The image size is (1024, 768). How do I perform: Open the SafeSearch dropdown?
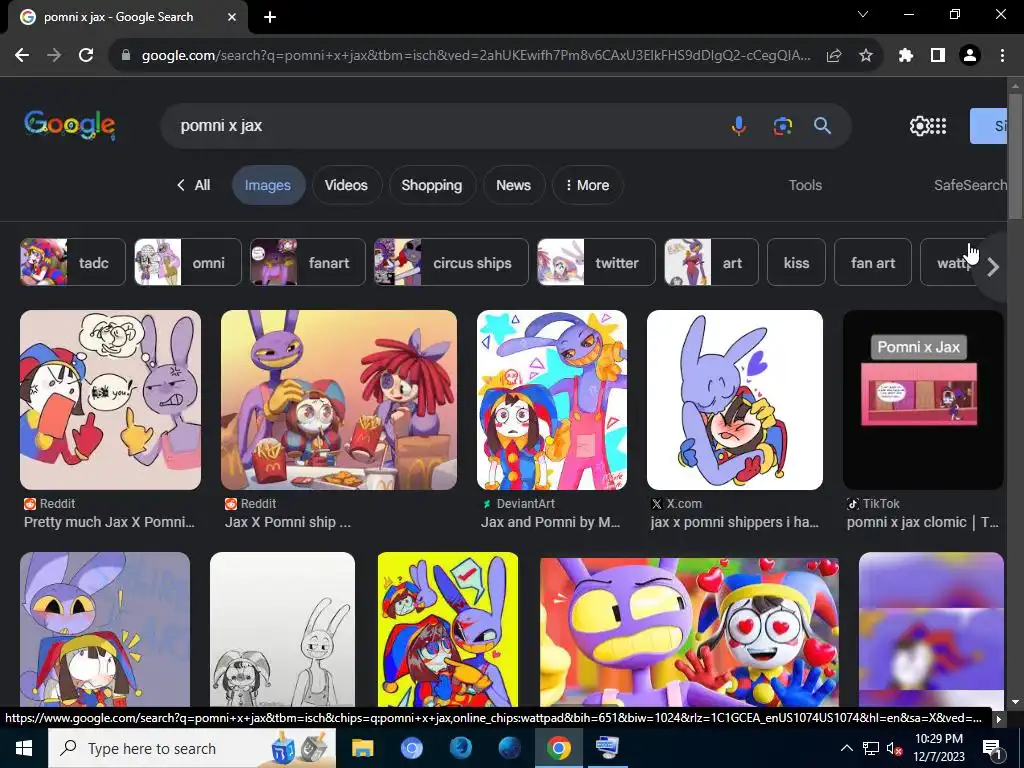tap(970, 185)
